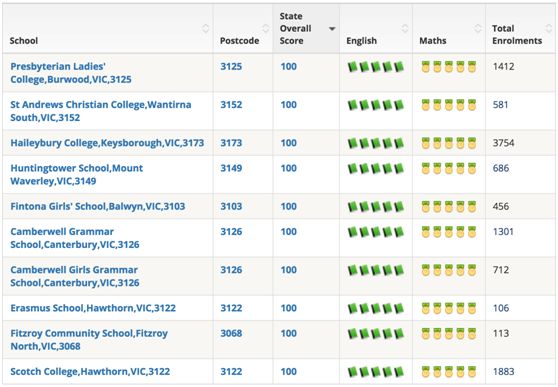Click score 100 for Camberwell Grammar School
This screenshot has height=387, width=558.
click(288, 232)
